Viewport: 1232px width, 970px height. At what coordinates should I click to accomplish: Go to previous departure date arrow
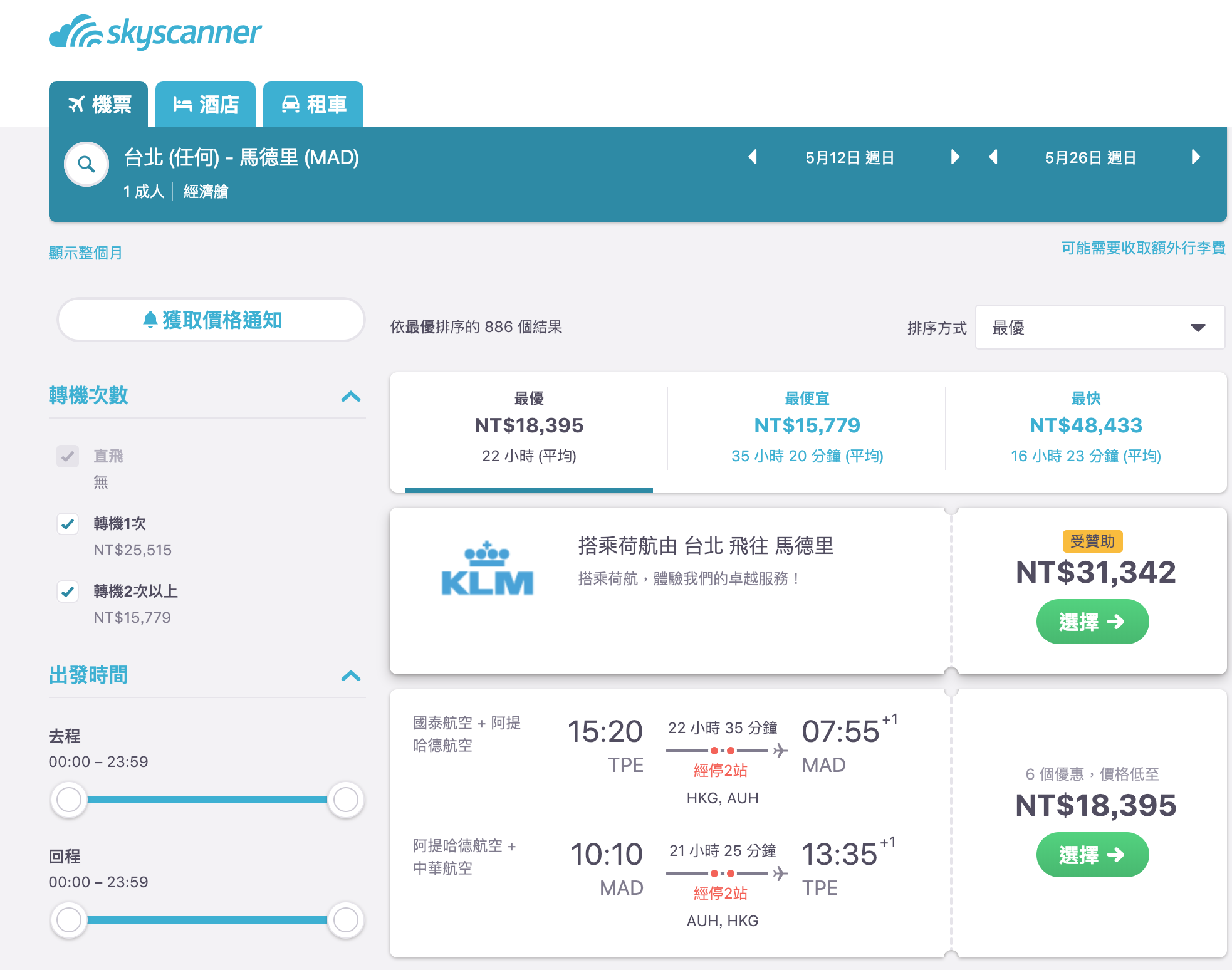pos(753,157)
